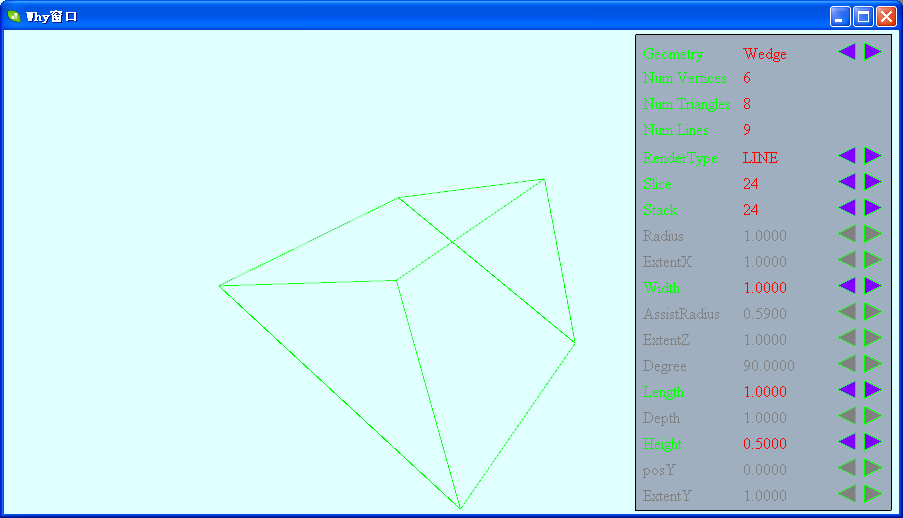Screen dimensions: 903x518
Task: Increase the Height value
Action: 873,442
